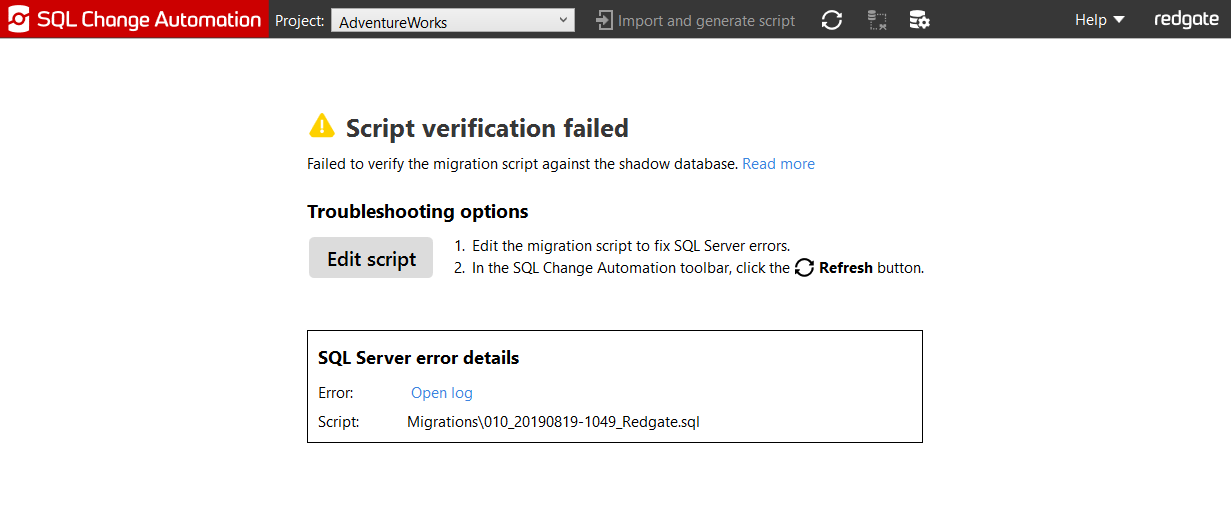Screen dimensions: 1231x530
Task: Click the chevron arrow of the Project combo box
Action: [x=563, y=20]
